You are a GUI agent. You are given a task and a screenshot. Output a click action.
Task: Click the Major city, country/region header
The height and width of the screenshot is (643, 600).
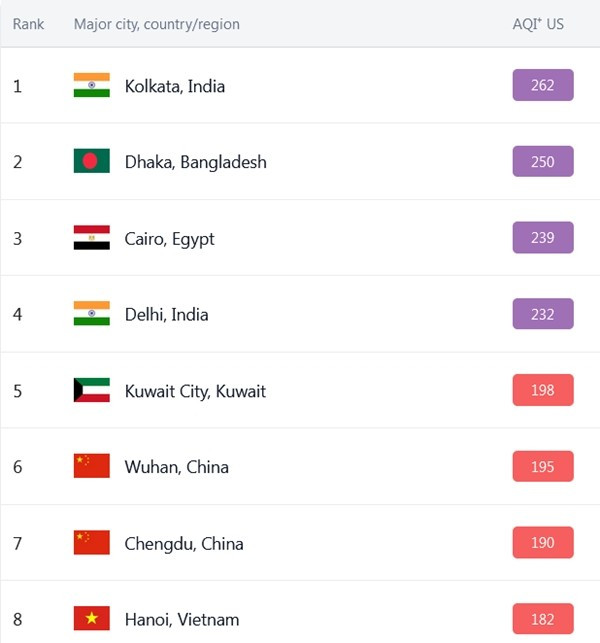[x=156, y=24]
